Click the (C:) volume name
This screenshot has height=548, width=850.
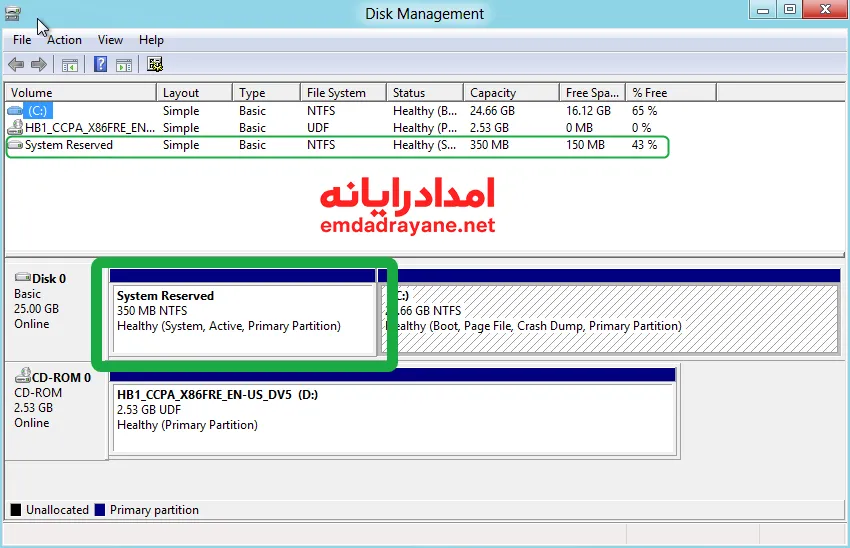coord(38,111)
